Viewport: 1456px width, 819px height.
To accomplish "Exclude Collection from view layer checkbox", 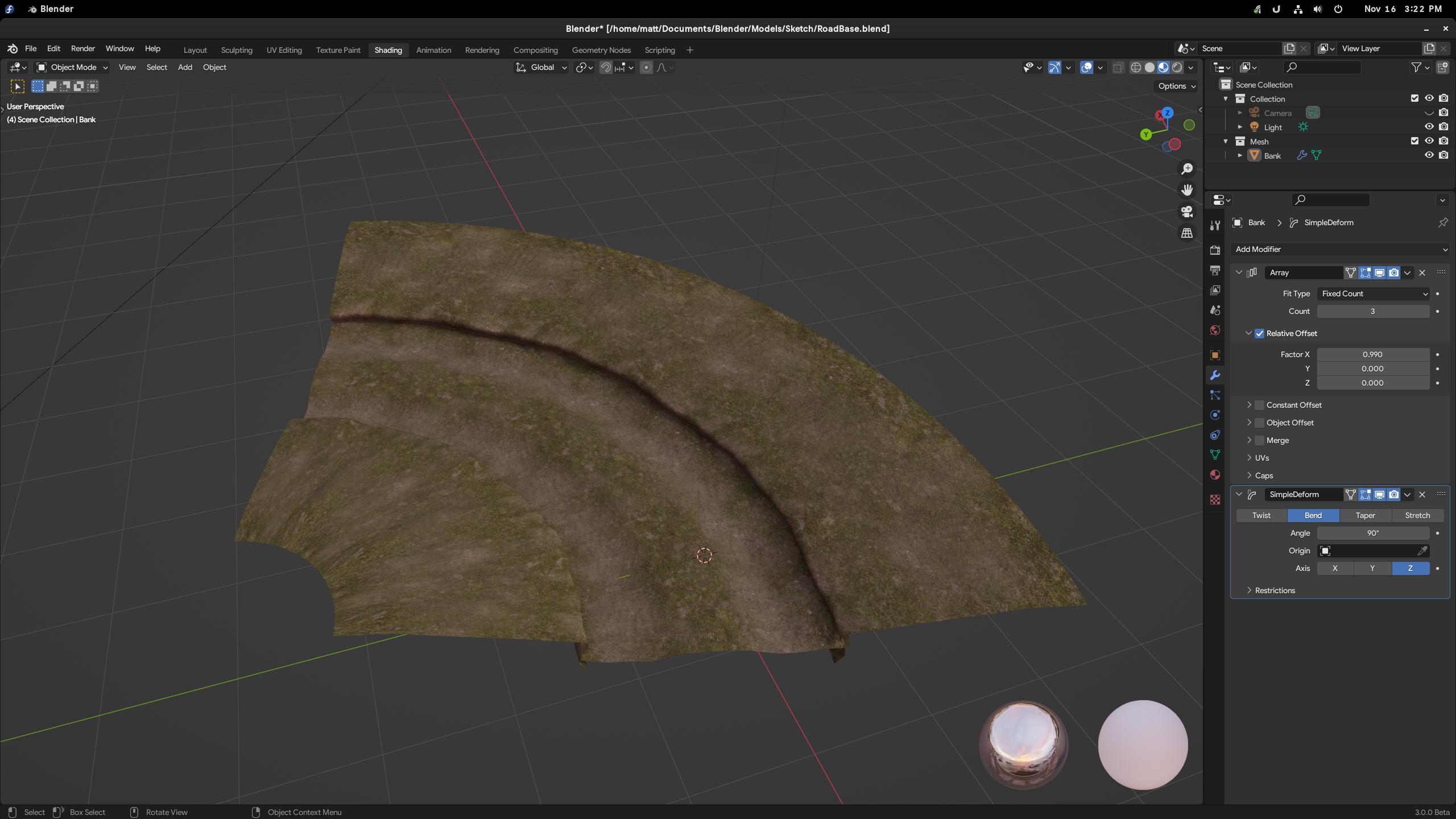I will (x=1414, y=98).
